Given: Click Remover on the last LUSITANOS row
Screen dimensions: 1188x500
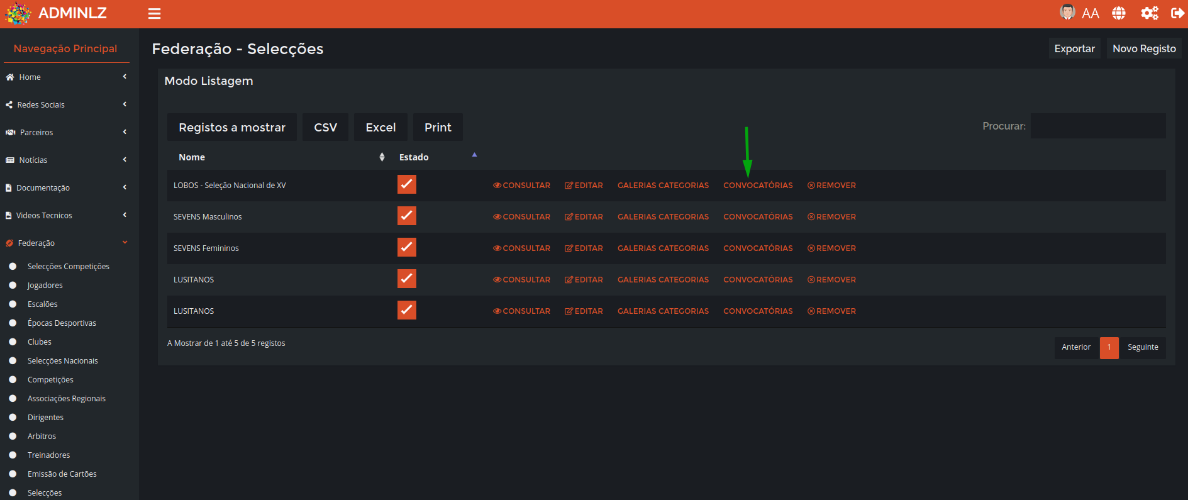Looking at the screenshot, I should tap(831, 311).
